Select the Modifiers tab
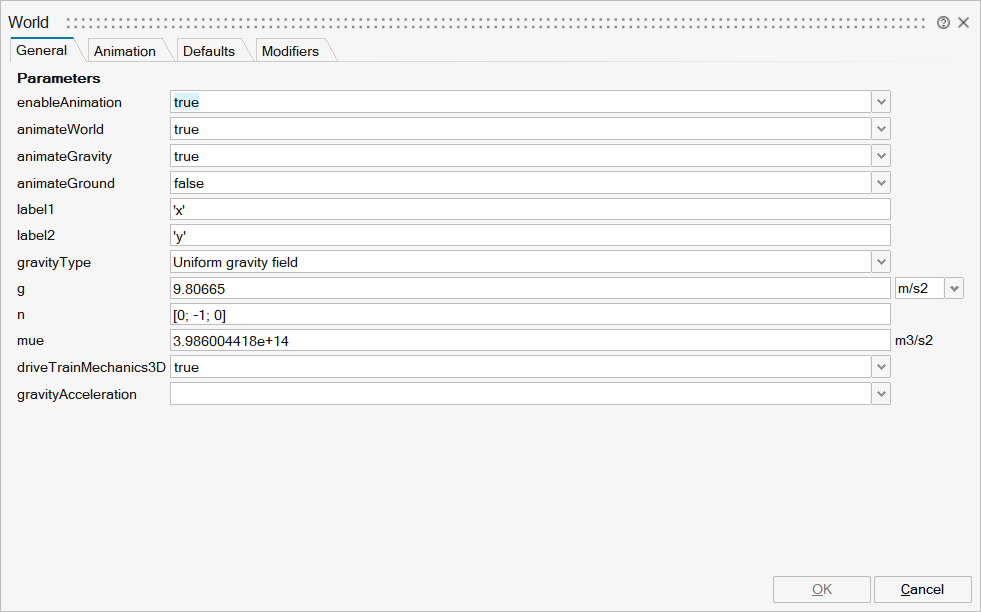The height and width of the screenshot is (612, 981). pos(290,51)
